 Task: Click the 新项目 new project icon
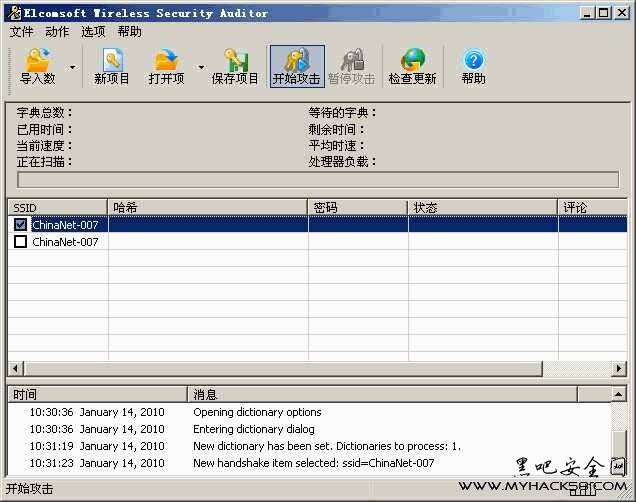tap(112, 65)
